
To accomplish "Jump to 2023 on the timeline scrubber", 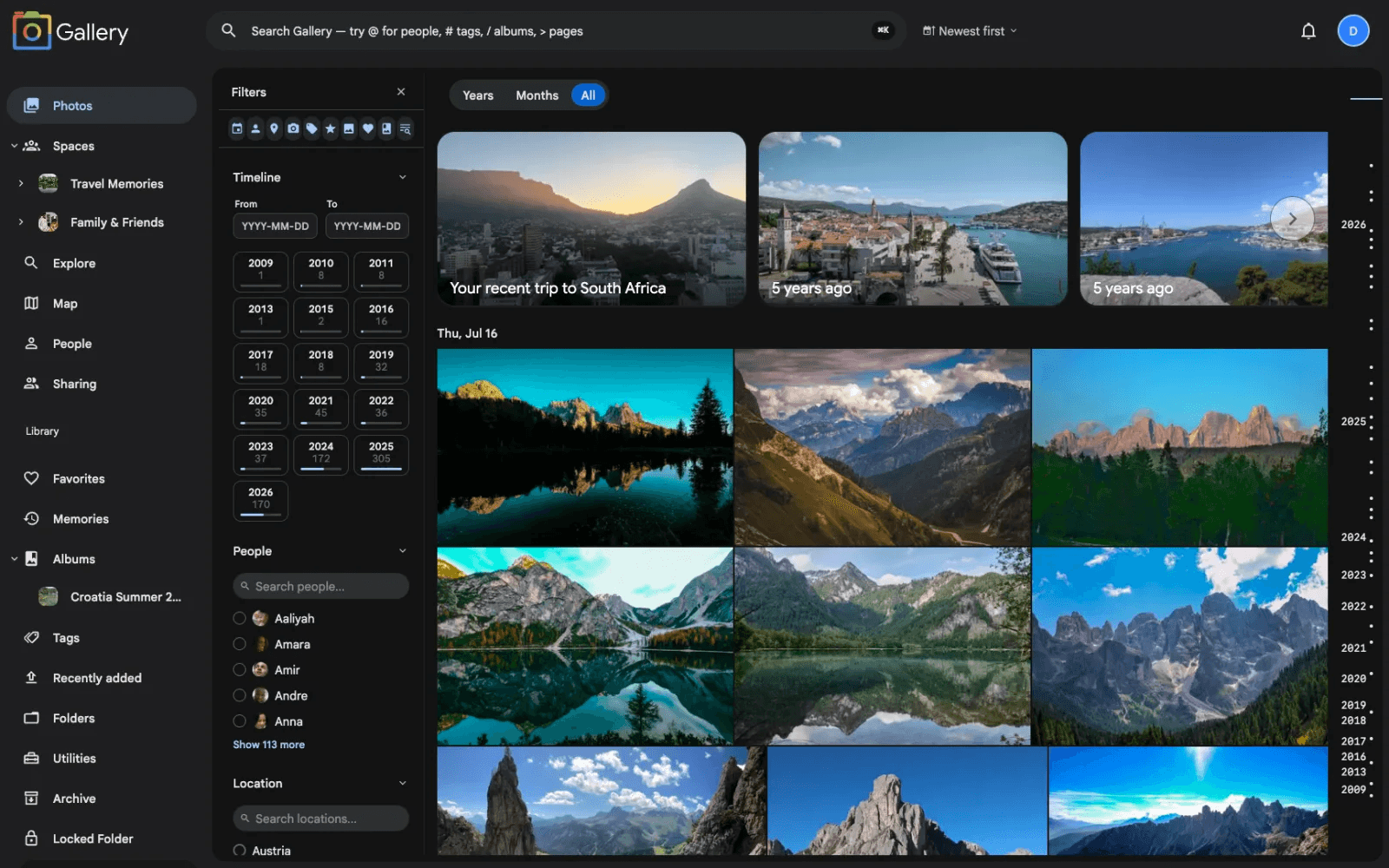I will tap(1354, 575).
